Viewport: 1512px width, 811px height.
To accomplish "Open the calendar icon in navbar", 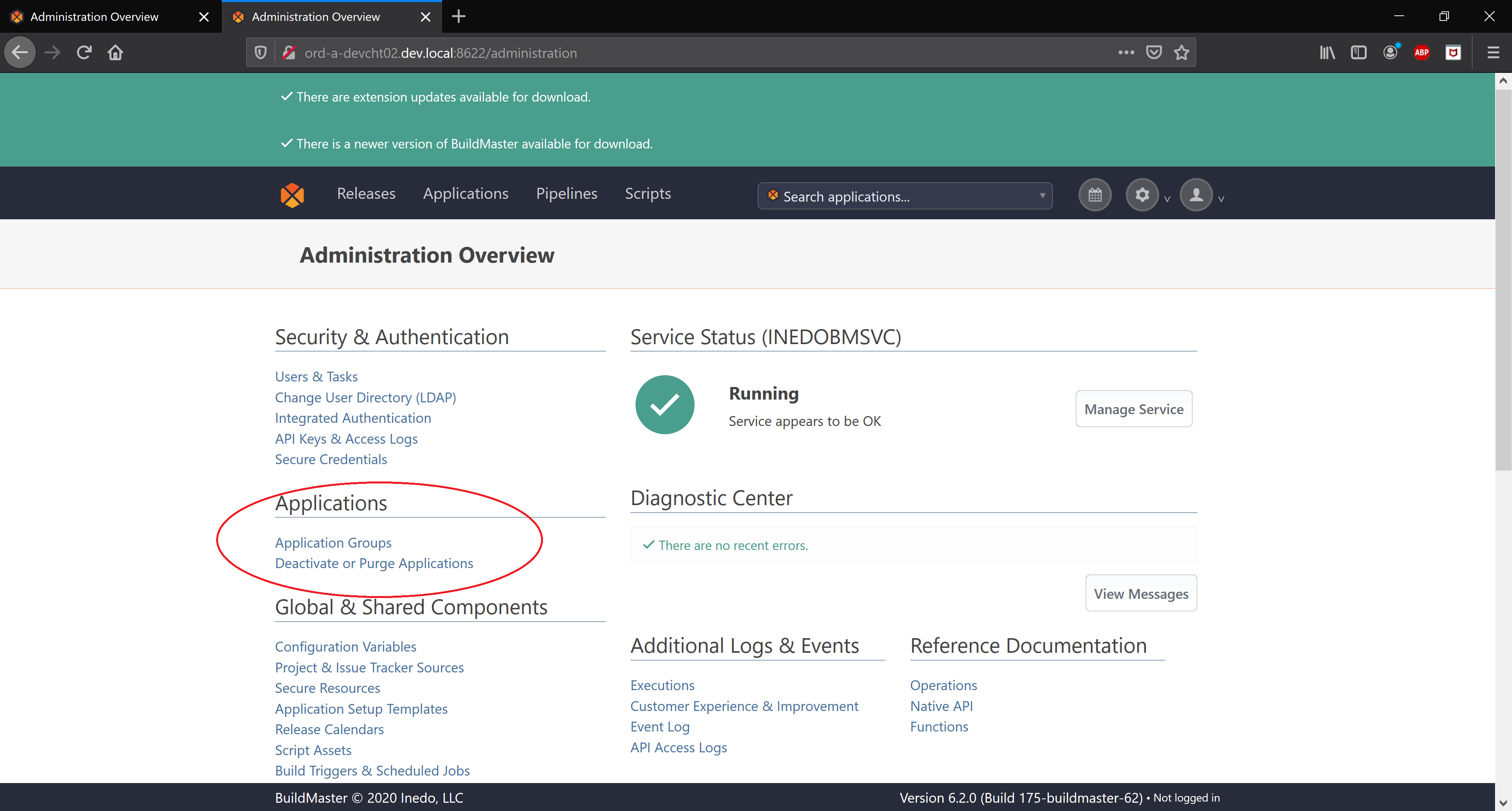I will (1095, 195).
